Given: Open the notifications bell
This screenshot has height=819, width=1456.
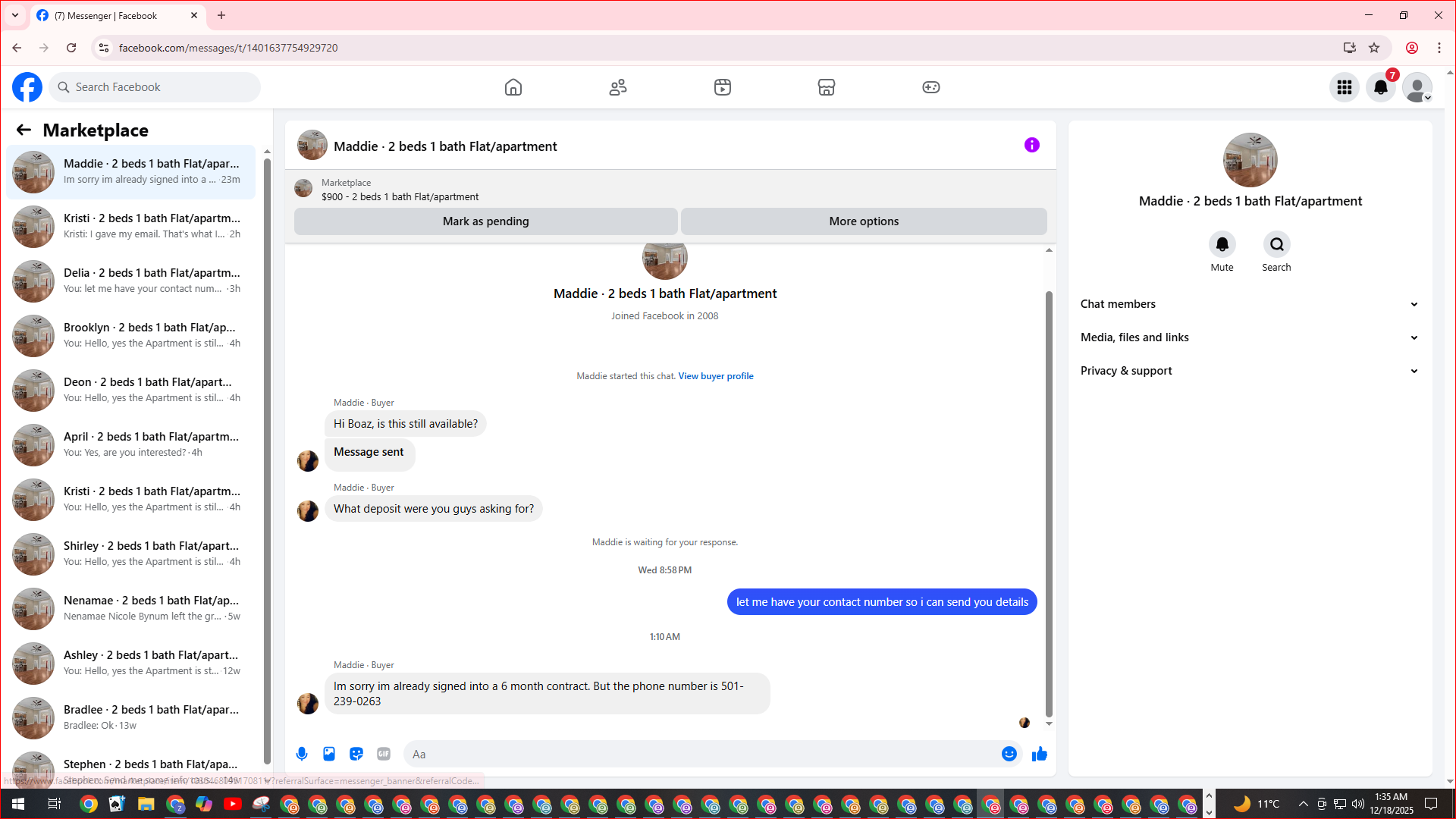Looking at the screenshot, I should coord(1381,87).
